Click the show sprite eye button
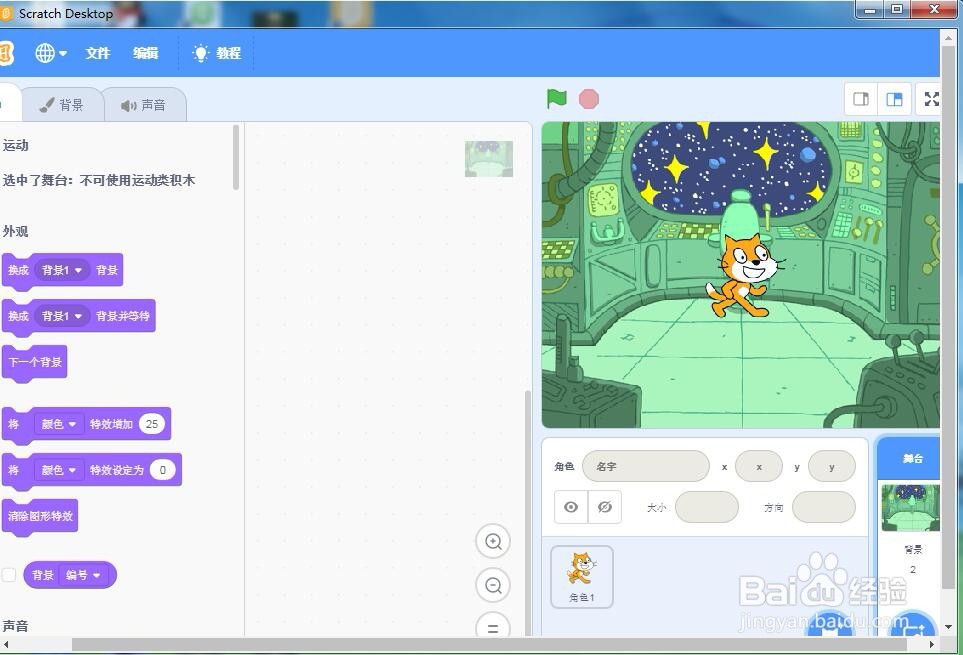This screenshot has height=655, width=963. coord(571,507)
